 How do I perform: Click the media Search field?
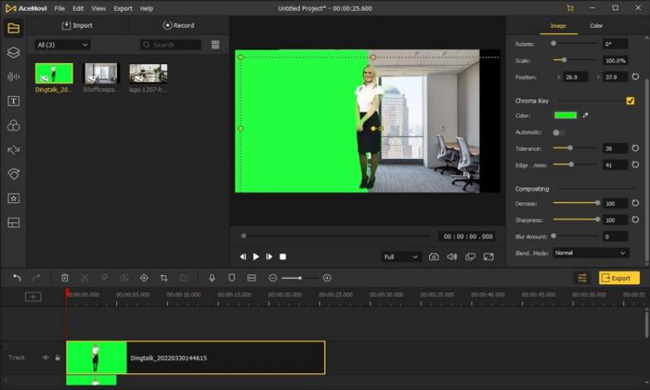coord(171,45)
